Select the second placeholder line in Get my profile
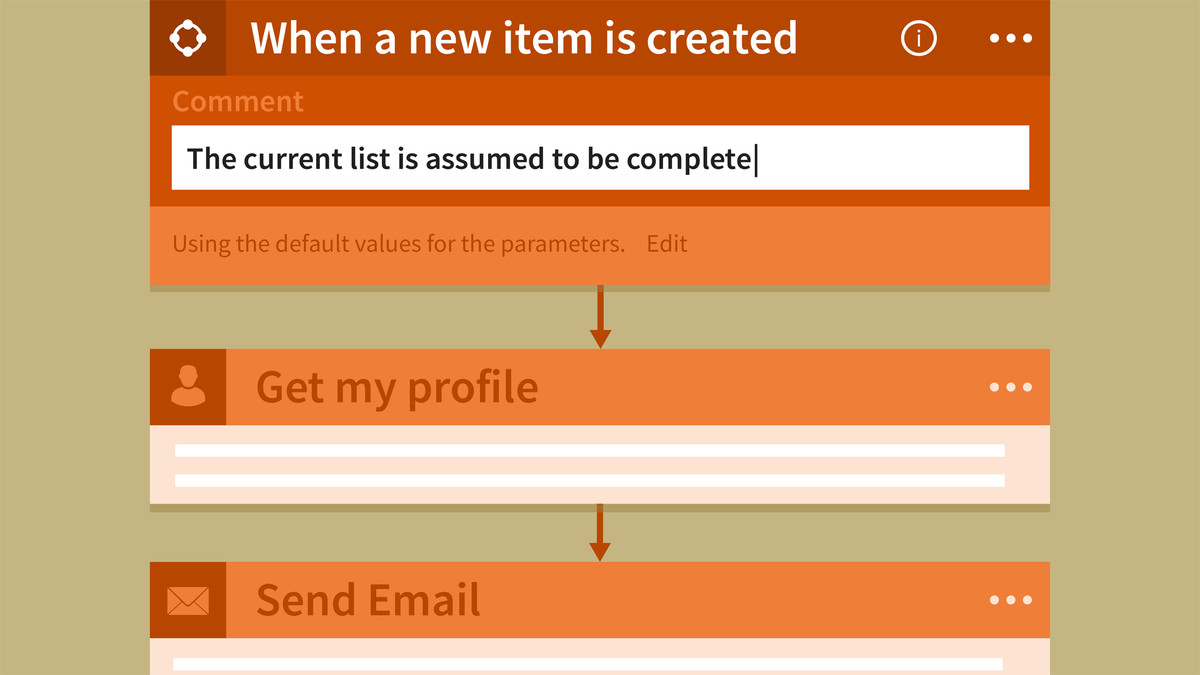1200x675 pixels. (590, 480)
